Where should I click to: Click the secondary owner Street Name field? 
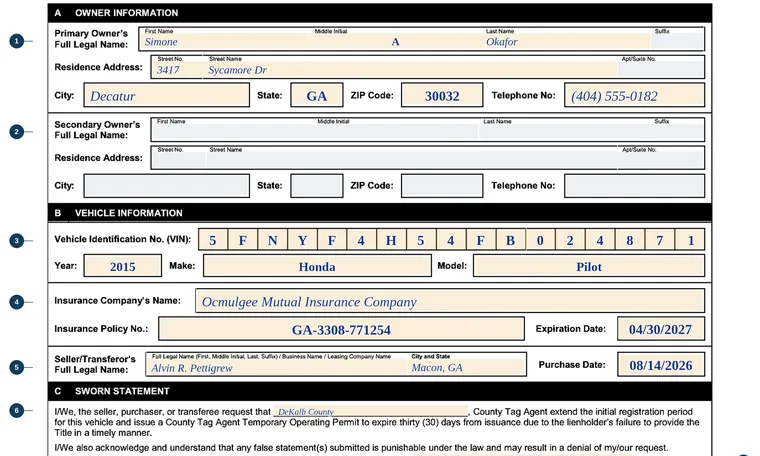click(x=412, y=158)
